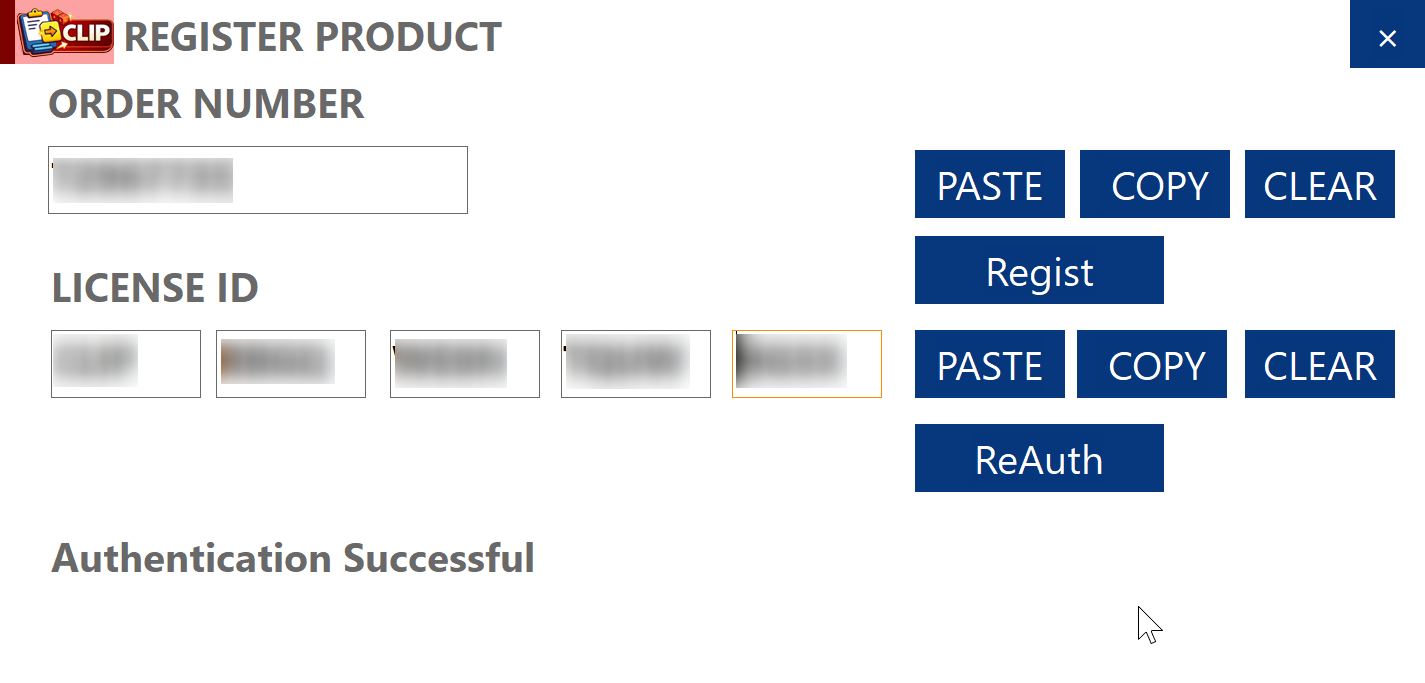This screenshot has height=683, width=1425.
Task: Click the CLIP app logo icon
Action: pyautogui.click(x=64, y=32)
